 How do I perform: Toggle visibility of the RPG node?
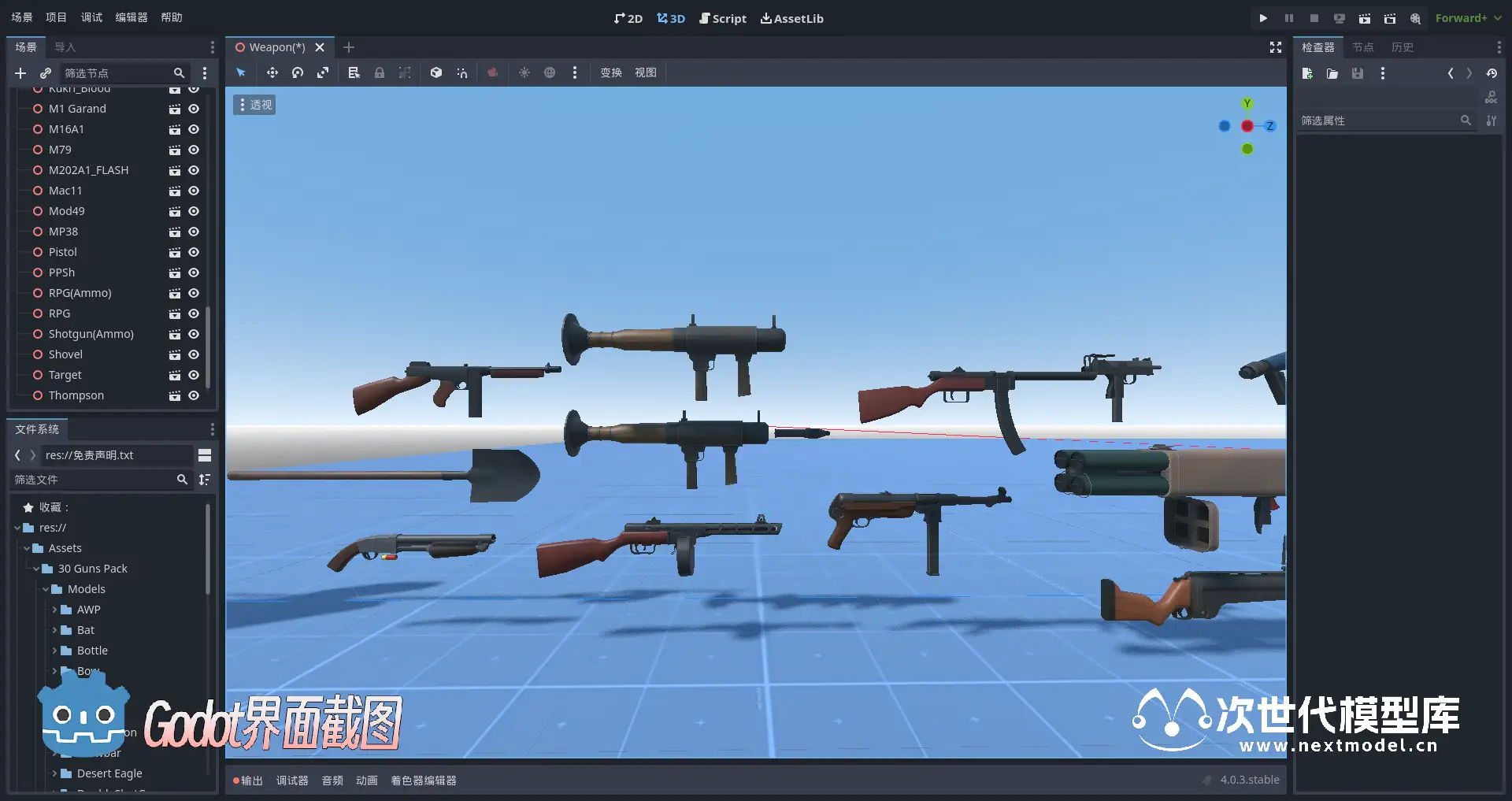[194, 313]
